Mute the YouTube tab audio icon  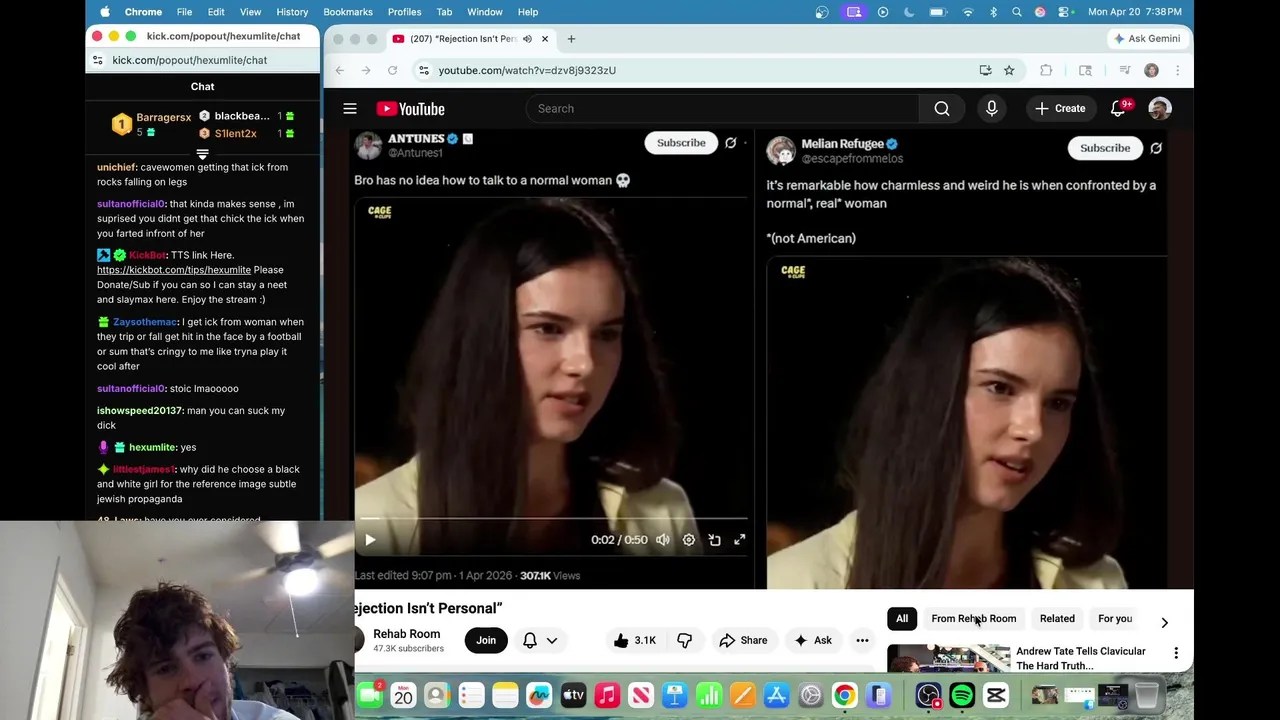click(x=527, y=39)
